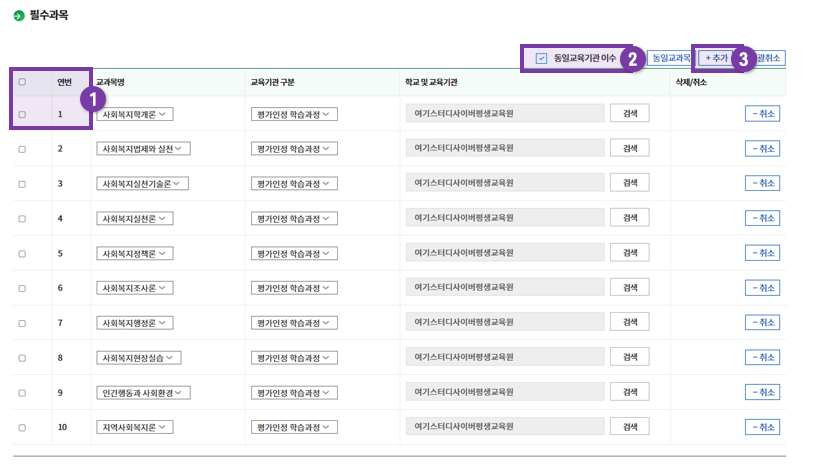Check the row 2 checkbox for 사회복지법제와 실천
815x465 pixels.
coord(22,149)
